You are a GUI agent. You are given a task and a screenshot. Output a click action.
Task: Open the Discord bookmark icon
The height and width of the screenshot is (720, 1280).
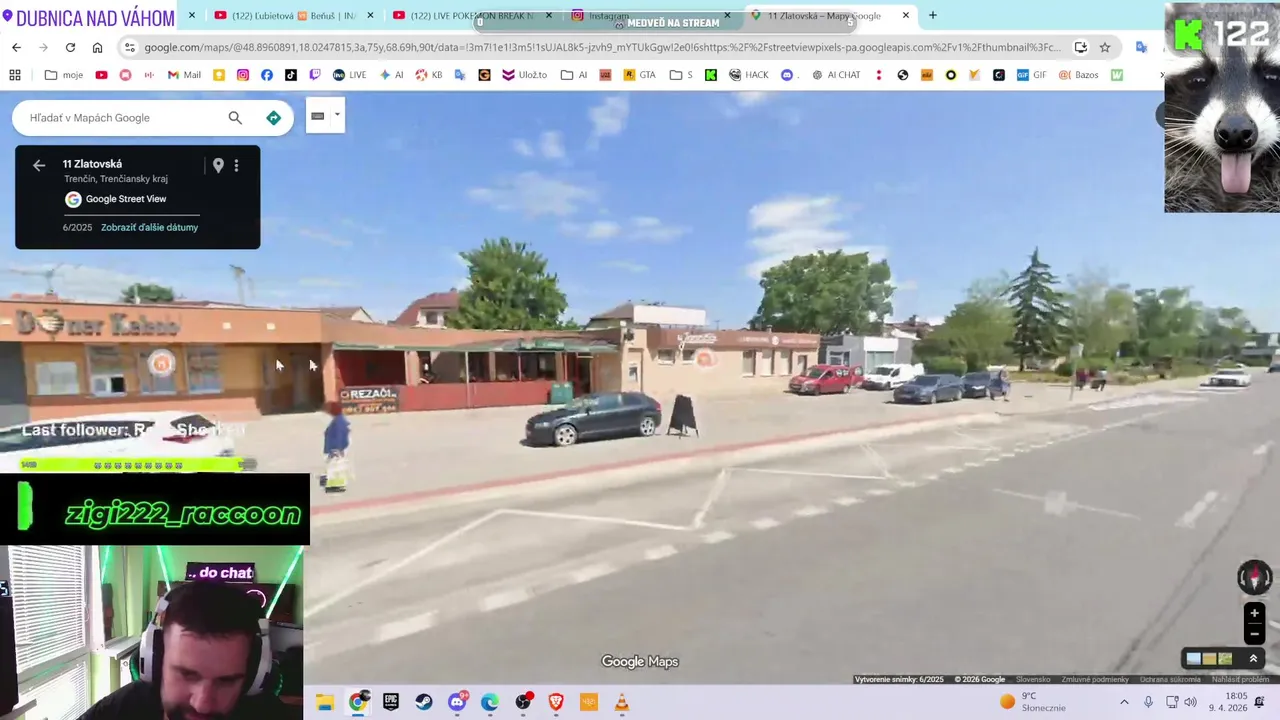click(x=787, y=75)
